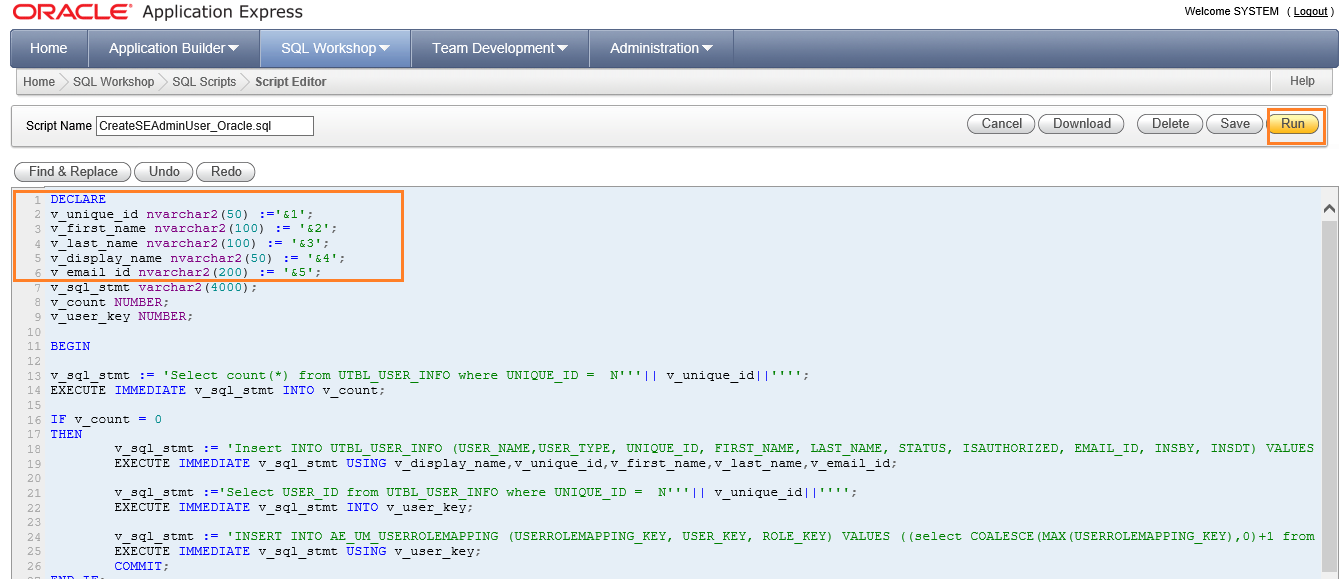This screenshot has height=579, width=1341.
Task: Open the Team Development tab
Action: pos(500,48)
